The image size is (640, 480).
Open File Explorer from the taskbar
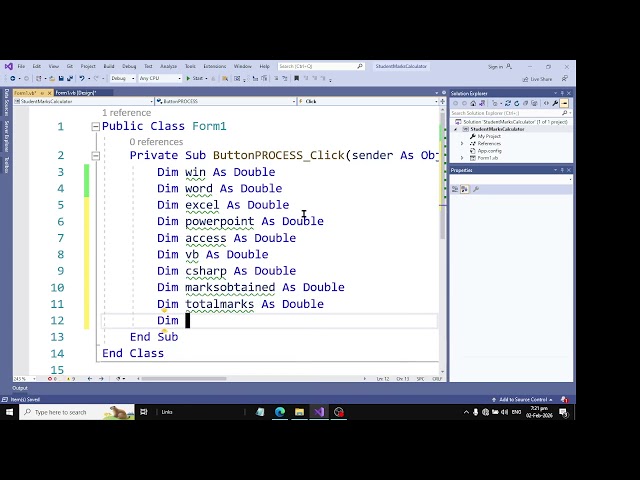point(300,412)
